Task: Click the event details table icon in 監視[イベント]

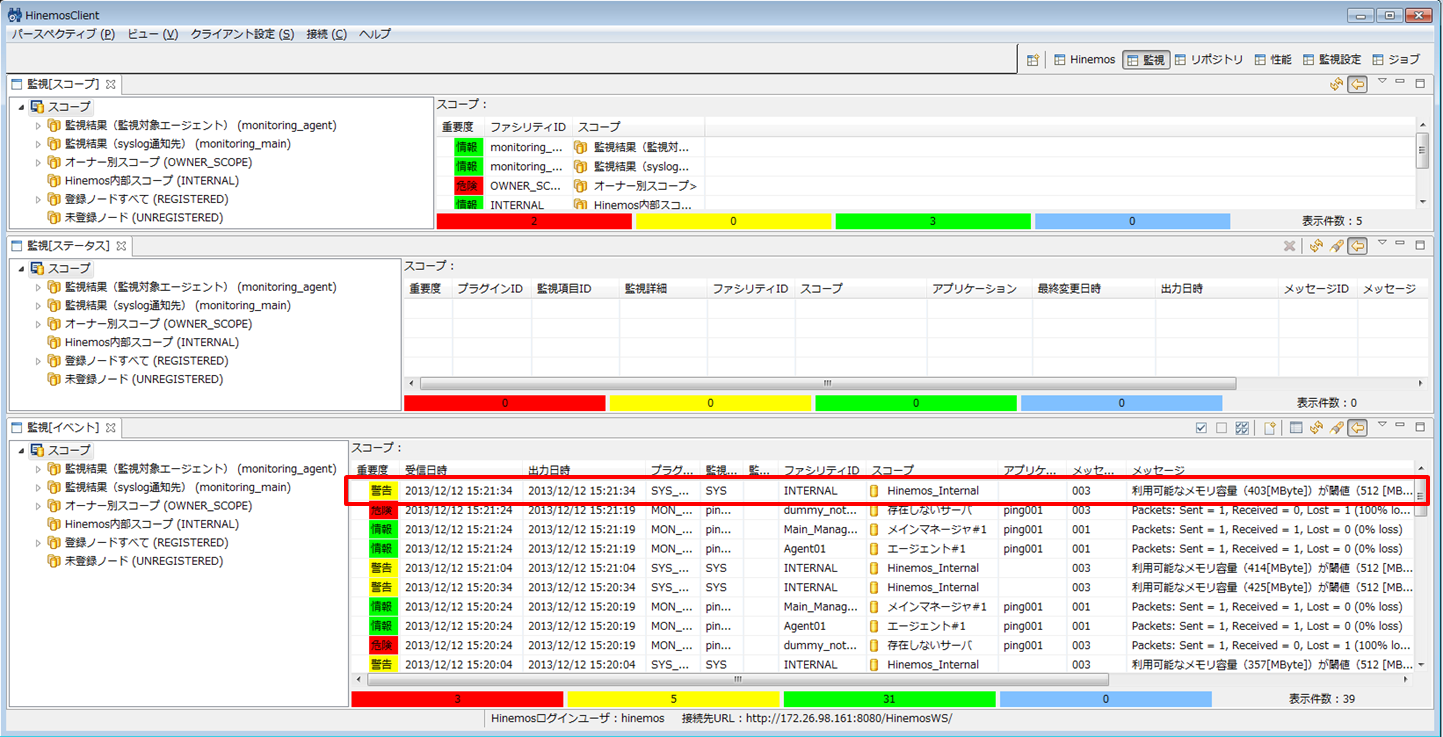Action: pos(1296,428)
